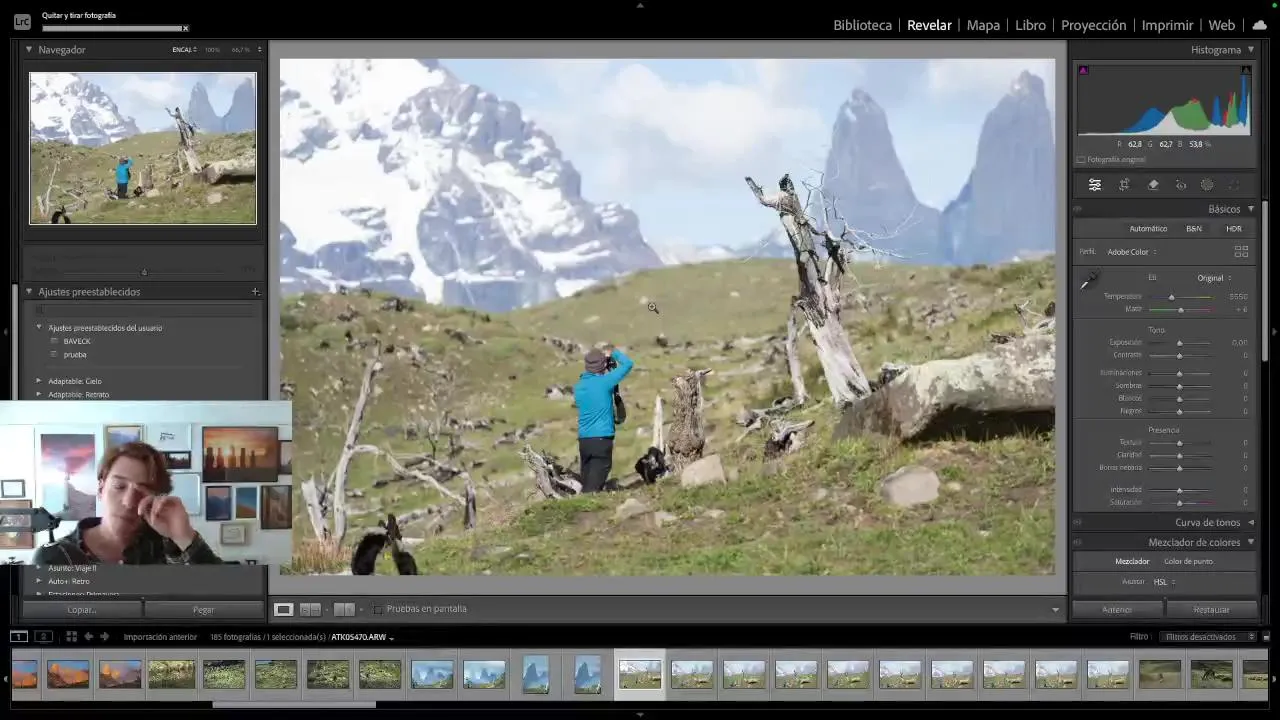The height and width of the screenshot is (720, 1280).
Task: Click the Pegar settings button
Action: coord(203,610)
